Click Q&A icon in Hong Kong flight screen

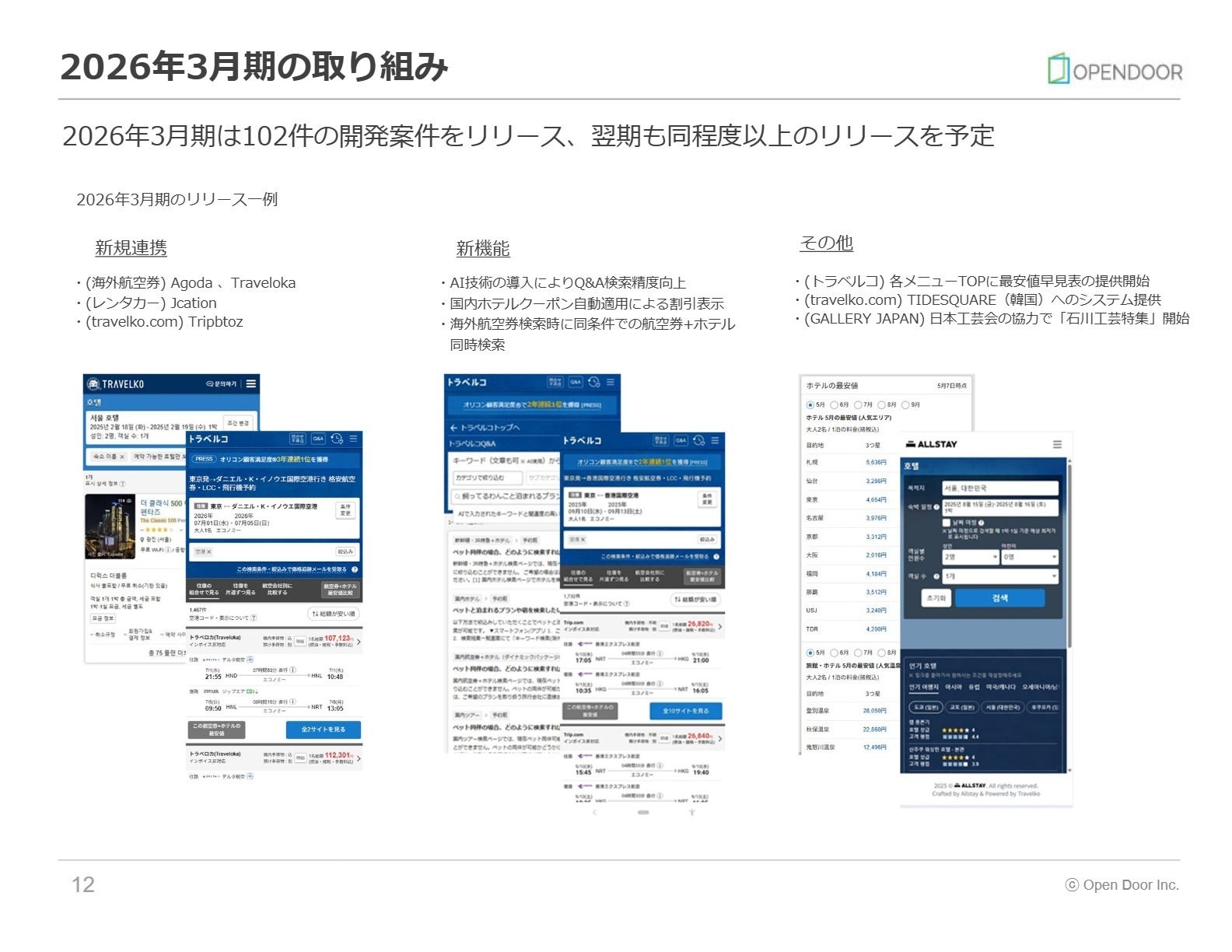pos(681,440)
